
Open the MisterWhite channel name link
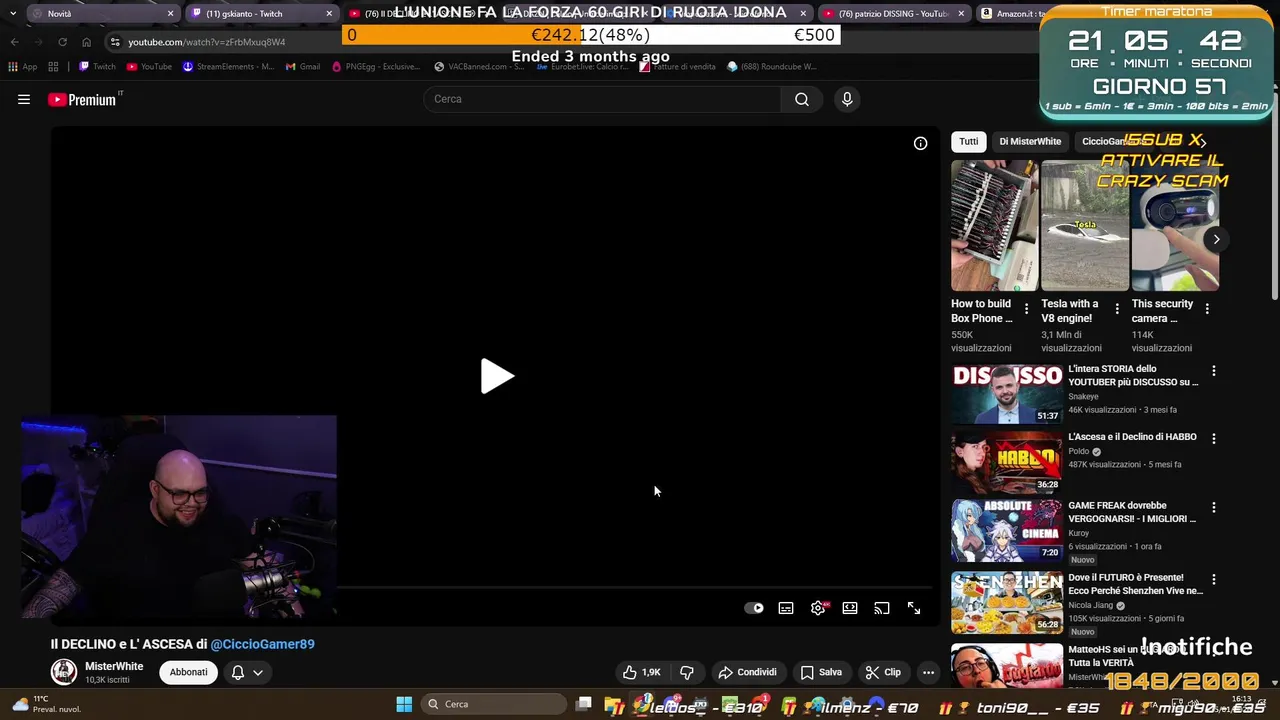coord(114,666)
